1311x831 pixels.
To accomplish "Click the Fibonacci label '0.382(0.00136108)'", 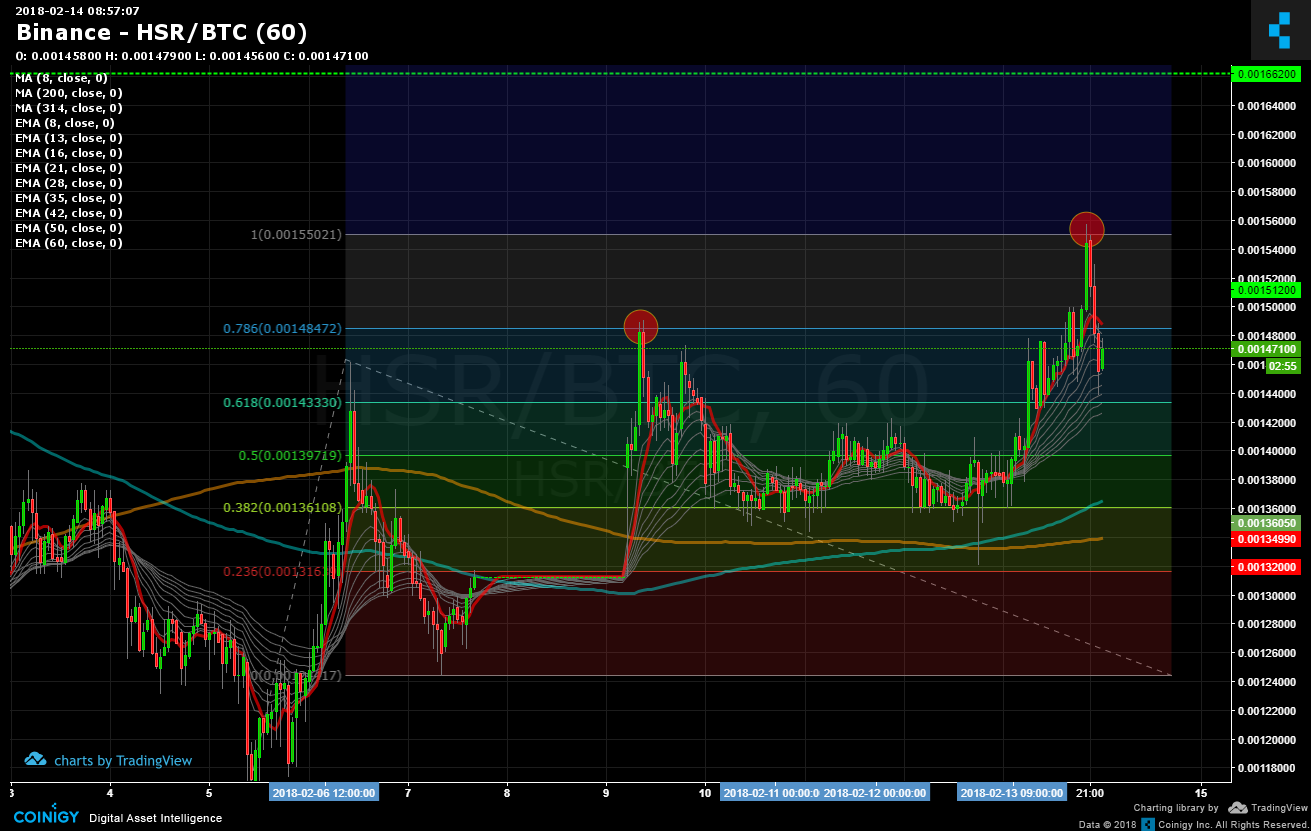I will (283, 507).
